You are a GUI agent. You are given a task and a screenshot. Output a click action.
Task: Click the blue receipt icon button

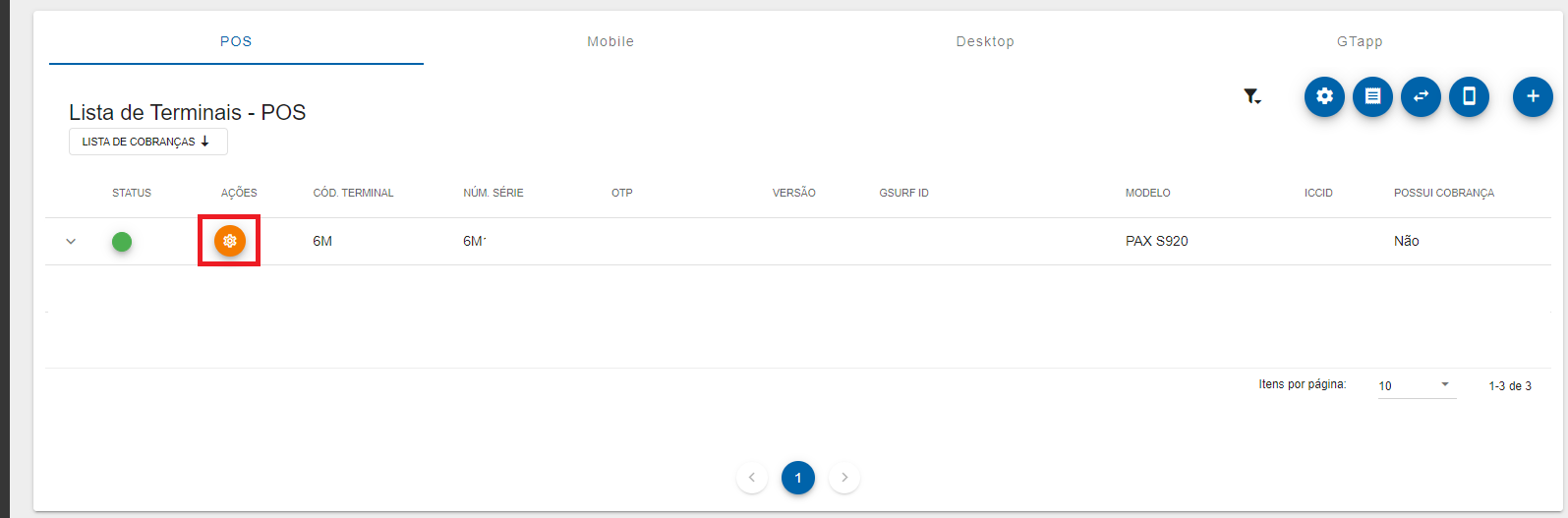(1372, 96)
